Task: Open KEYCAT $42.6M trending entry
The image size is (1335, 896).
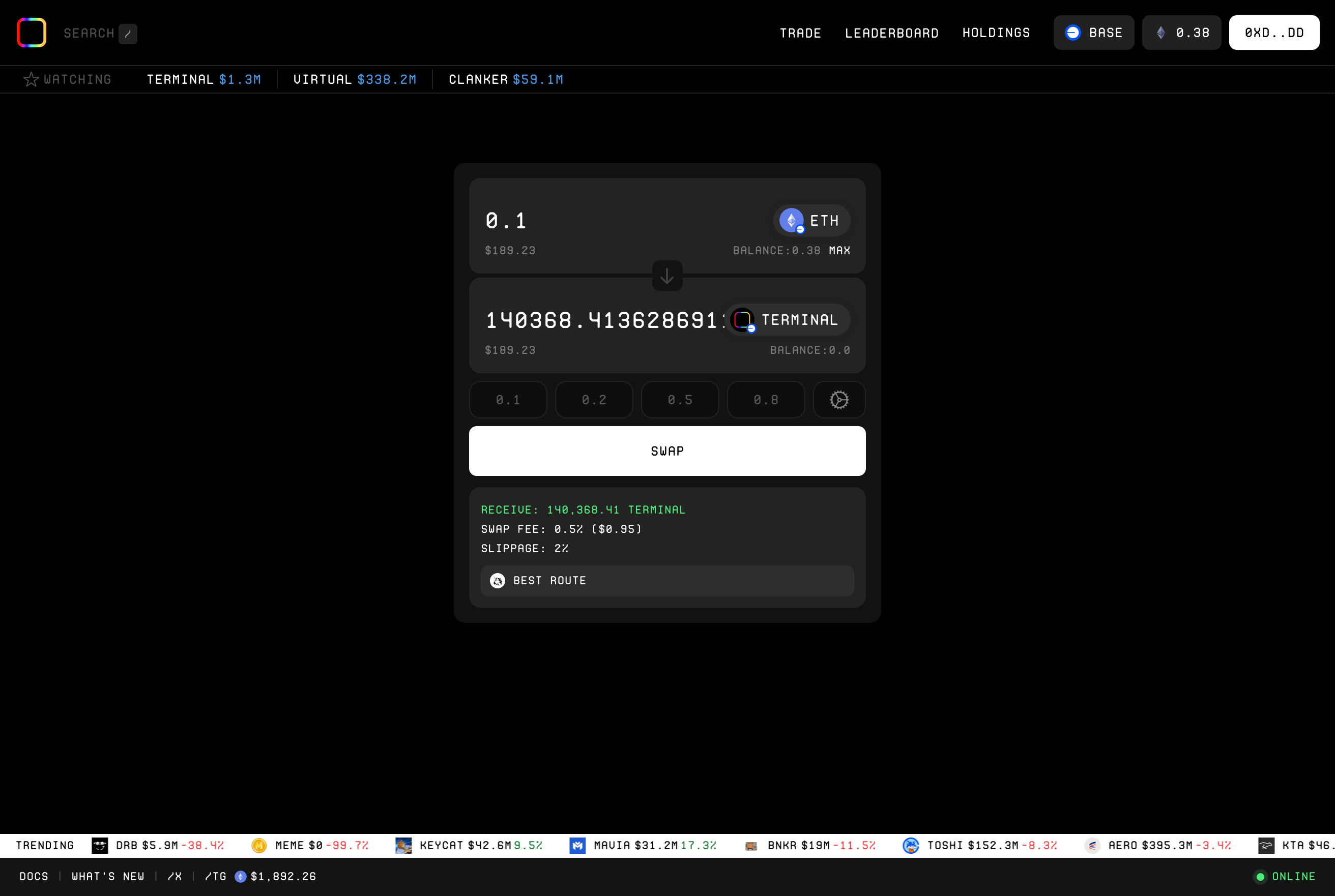Action: [469, 846]
